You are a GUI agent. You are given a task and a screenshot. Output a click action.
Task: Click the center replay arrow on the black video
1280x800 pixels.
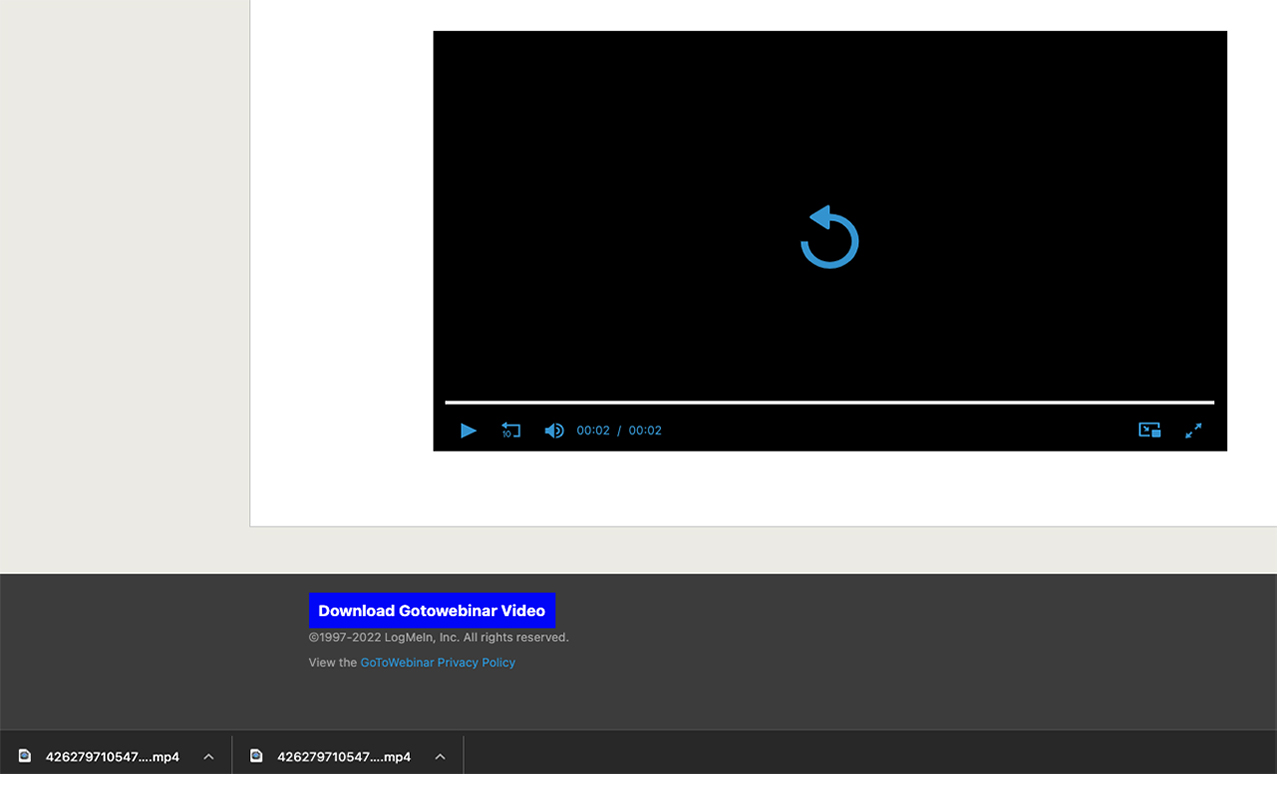coord(829,236)
